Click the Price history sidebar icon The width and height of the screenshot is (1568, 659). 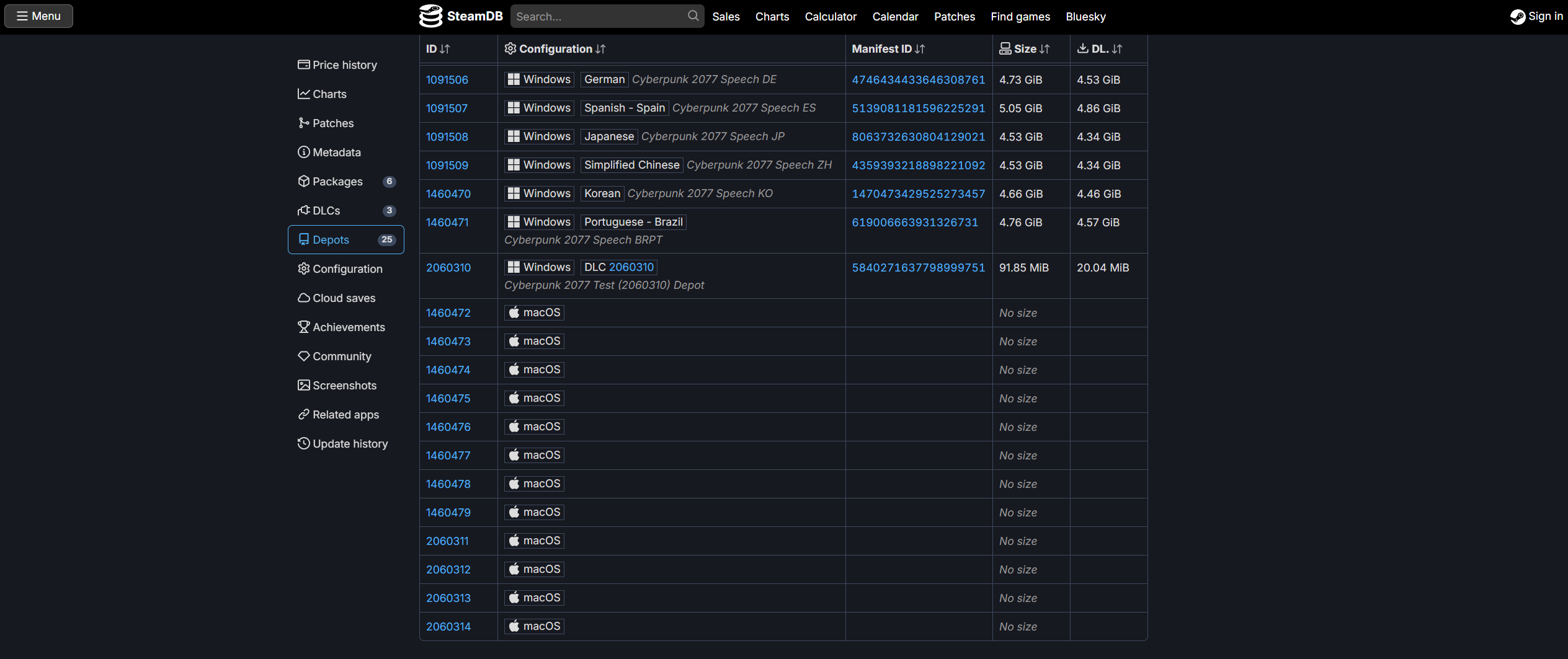tap(303, 65)
